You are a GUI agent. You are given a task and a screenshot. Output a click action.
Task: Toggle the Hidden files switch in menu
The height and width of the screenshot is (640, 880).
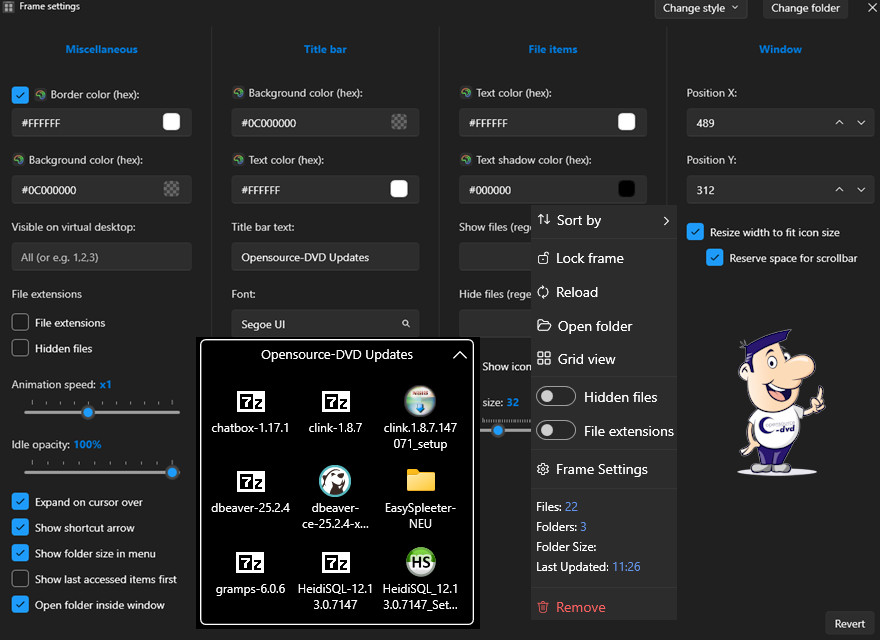click(x=556, y=397)
